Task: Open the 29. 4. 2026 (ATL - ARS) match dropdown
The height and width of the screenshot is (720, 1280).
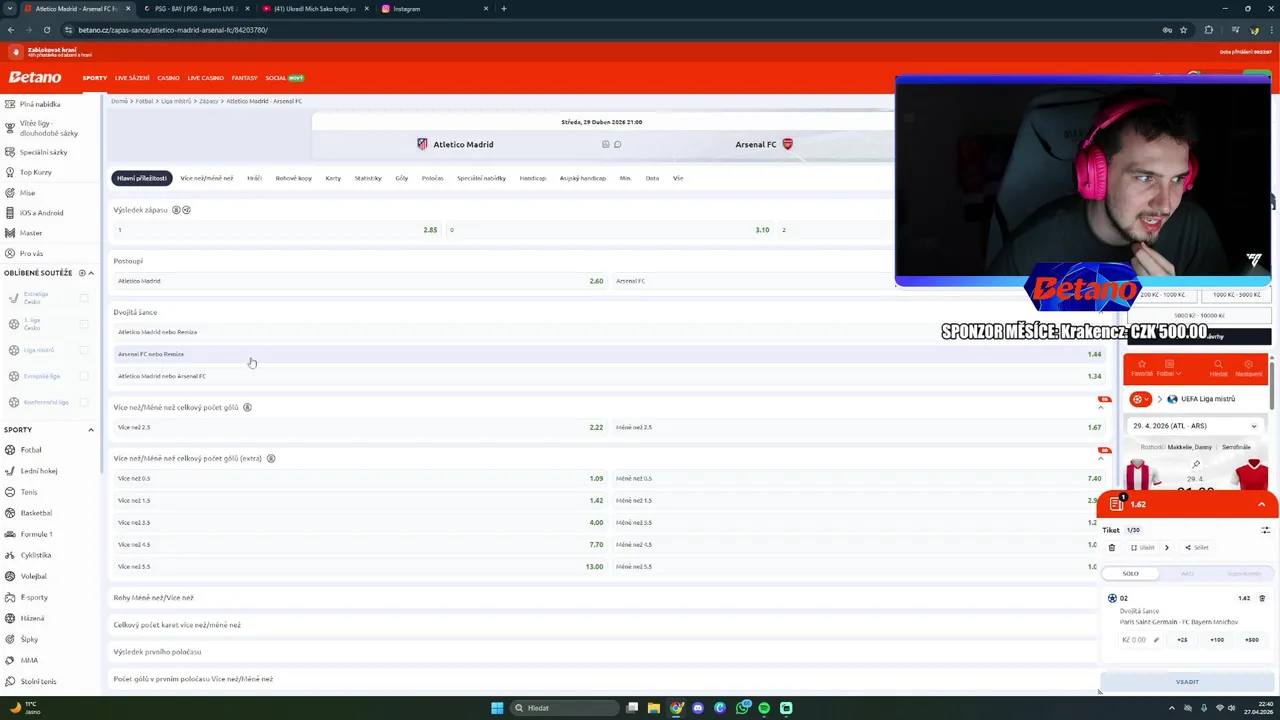Action: [x=1195, y=426]
